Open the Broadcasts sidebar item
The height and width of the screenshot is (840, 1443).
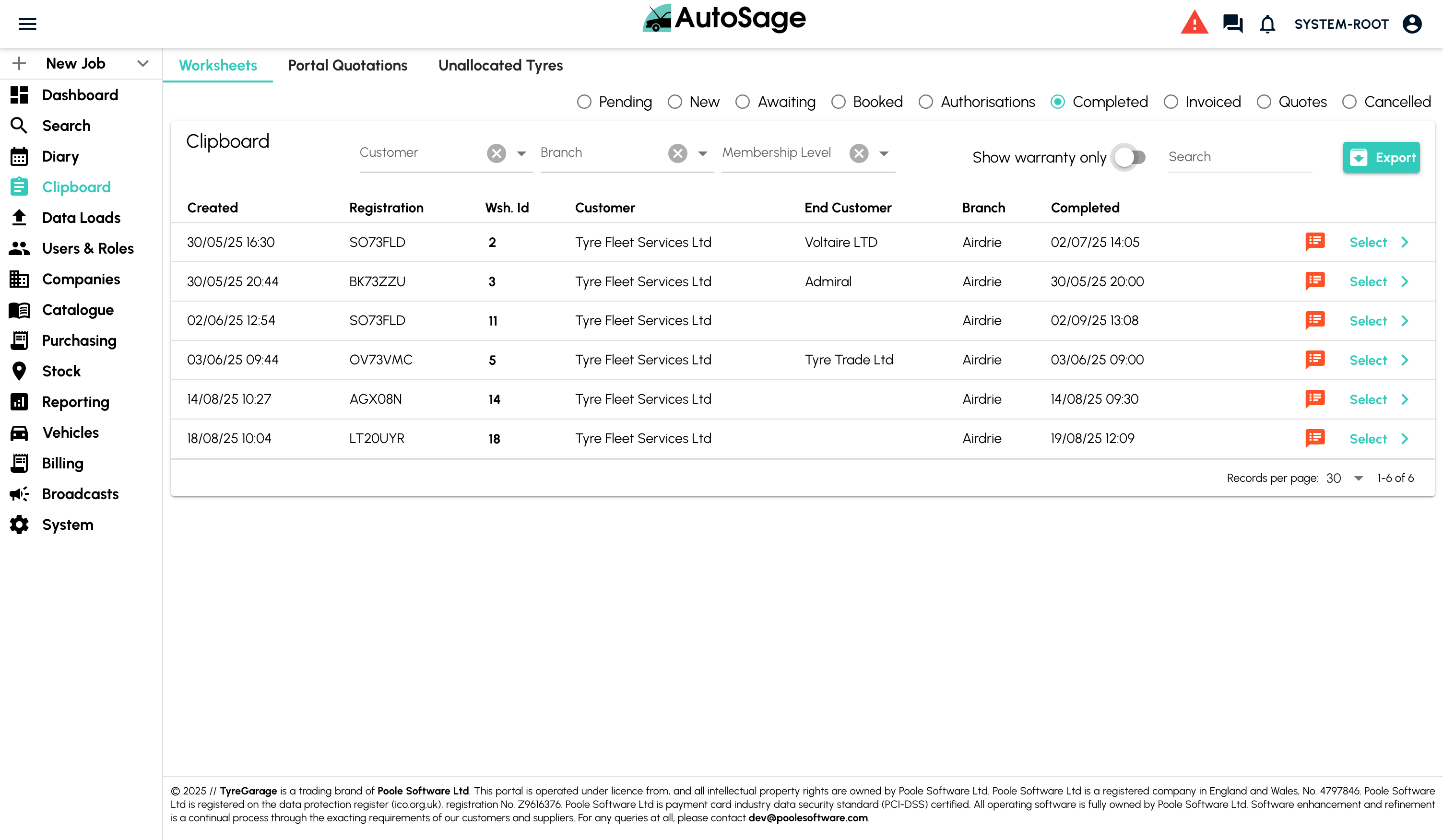click(80, 493)
